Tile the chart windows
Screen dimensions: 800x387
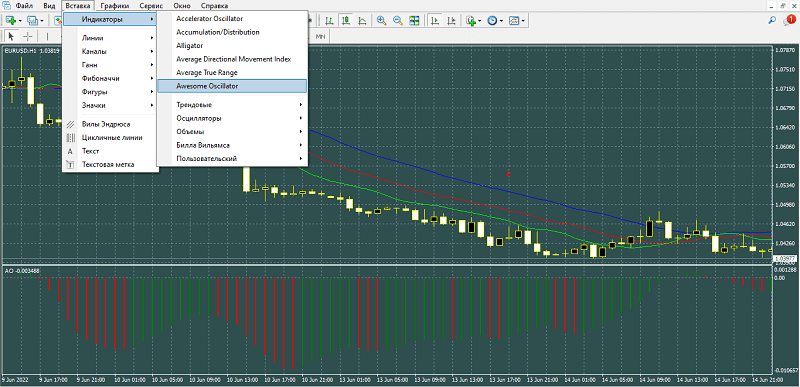414,20
